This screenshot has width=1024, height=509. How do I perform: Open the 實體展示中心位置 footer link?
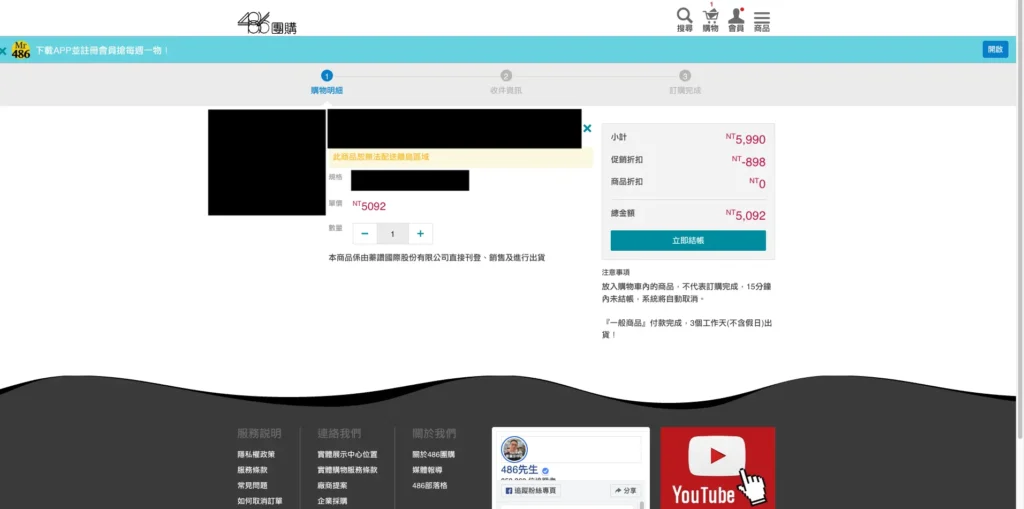click(347, 454)
